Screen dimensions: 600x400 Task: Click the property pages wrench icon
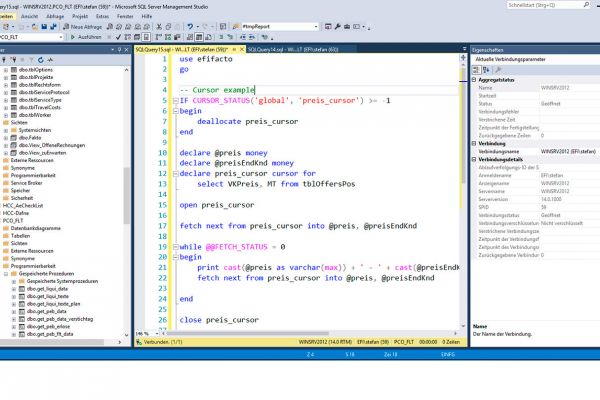(498, 70)
